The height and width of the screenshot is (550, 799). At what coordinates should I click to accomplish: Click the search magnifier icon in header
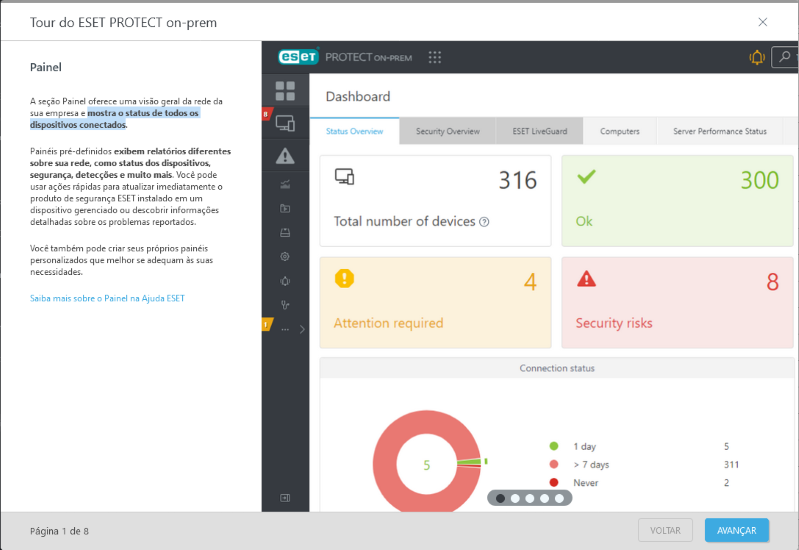point(784,57)
